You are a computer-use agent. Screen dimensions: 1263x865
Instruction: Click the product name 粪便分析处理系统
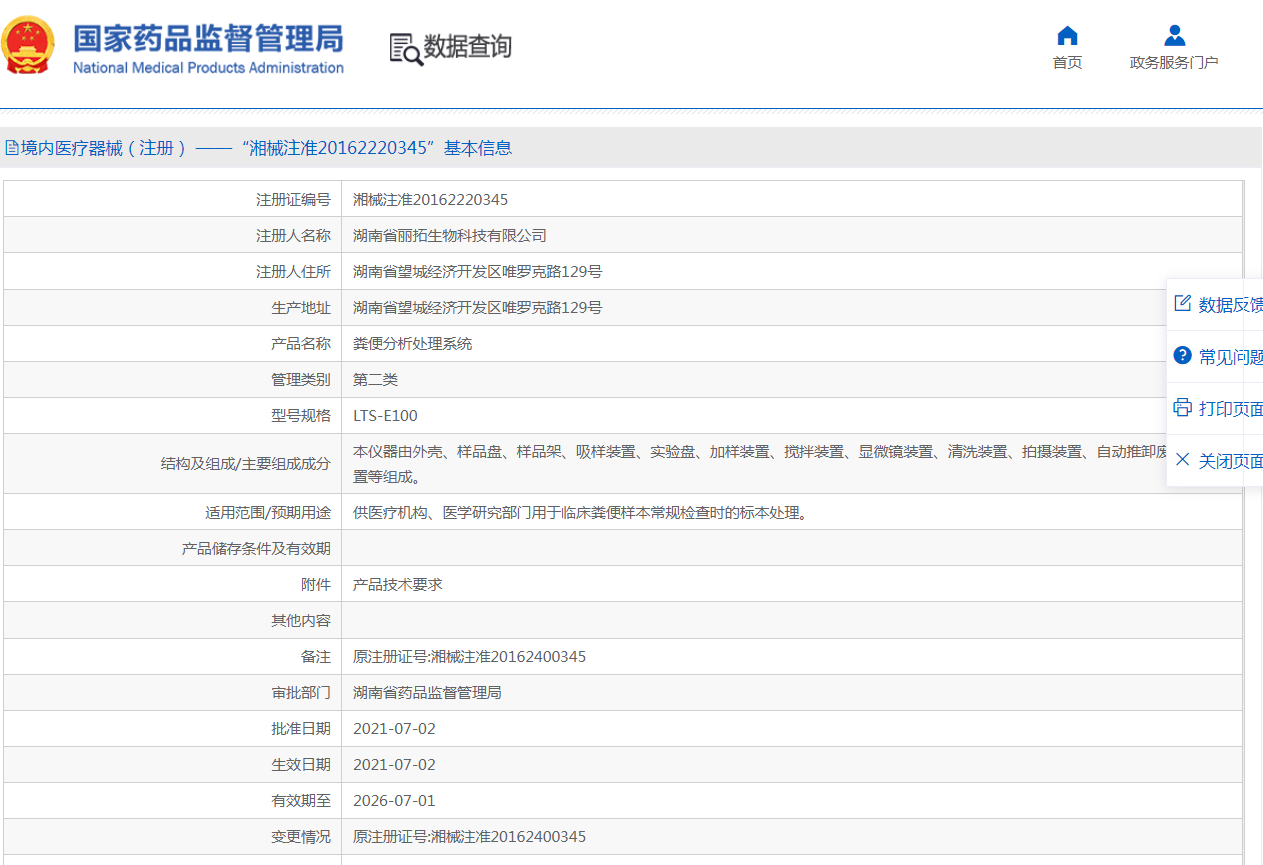click(x=412, y=344)
